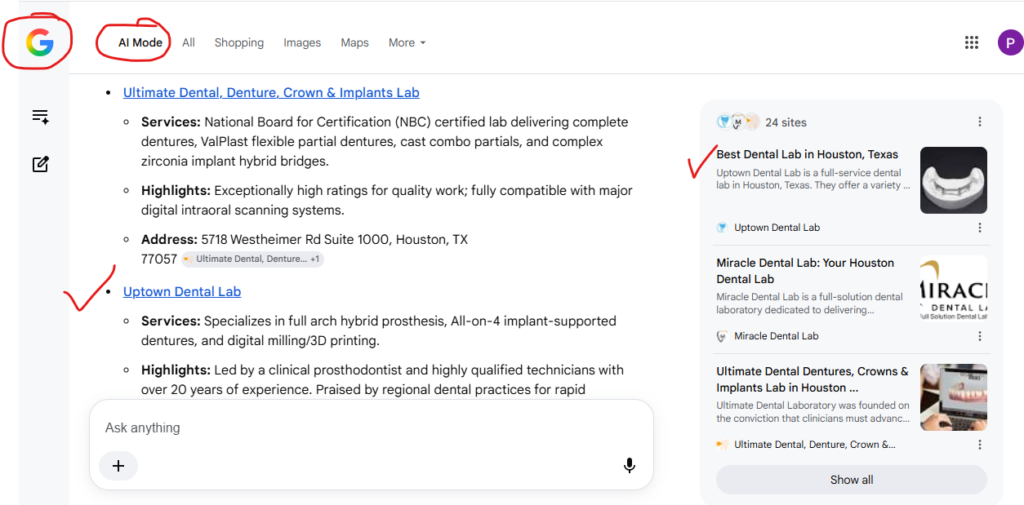Click the Miracle Dental Lab logo thumbnail
Viewport: 1024px width, 505px height.
click(953, 289)
